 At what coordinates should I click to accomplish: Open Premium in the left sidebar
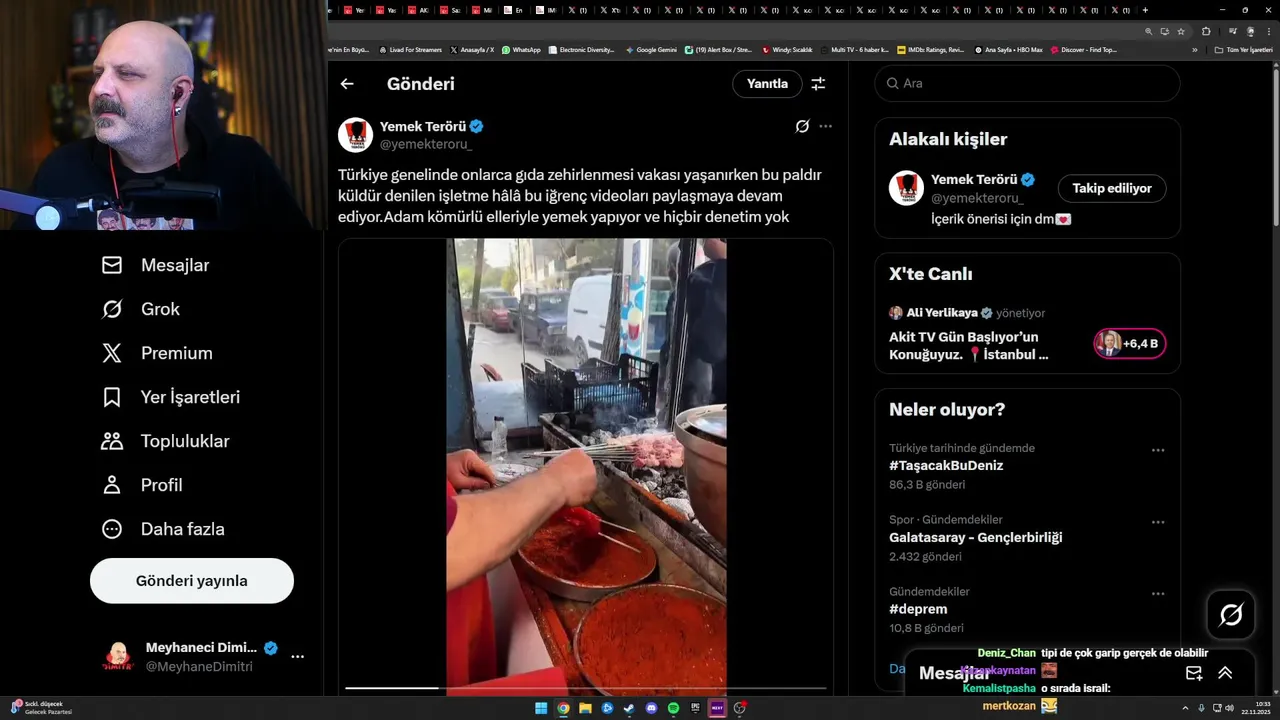click(157, 353)
